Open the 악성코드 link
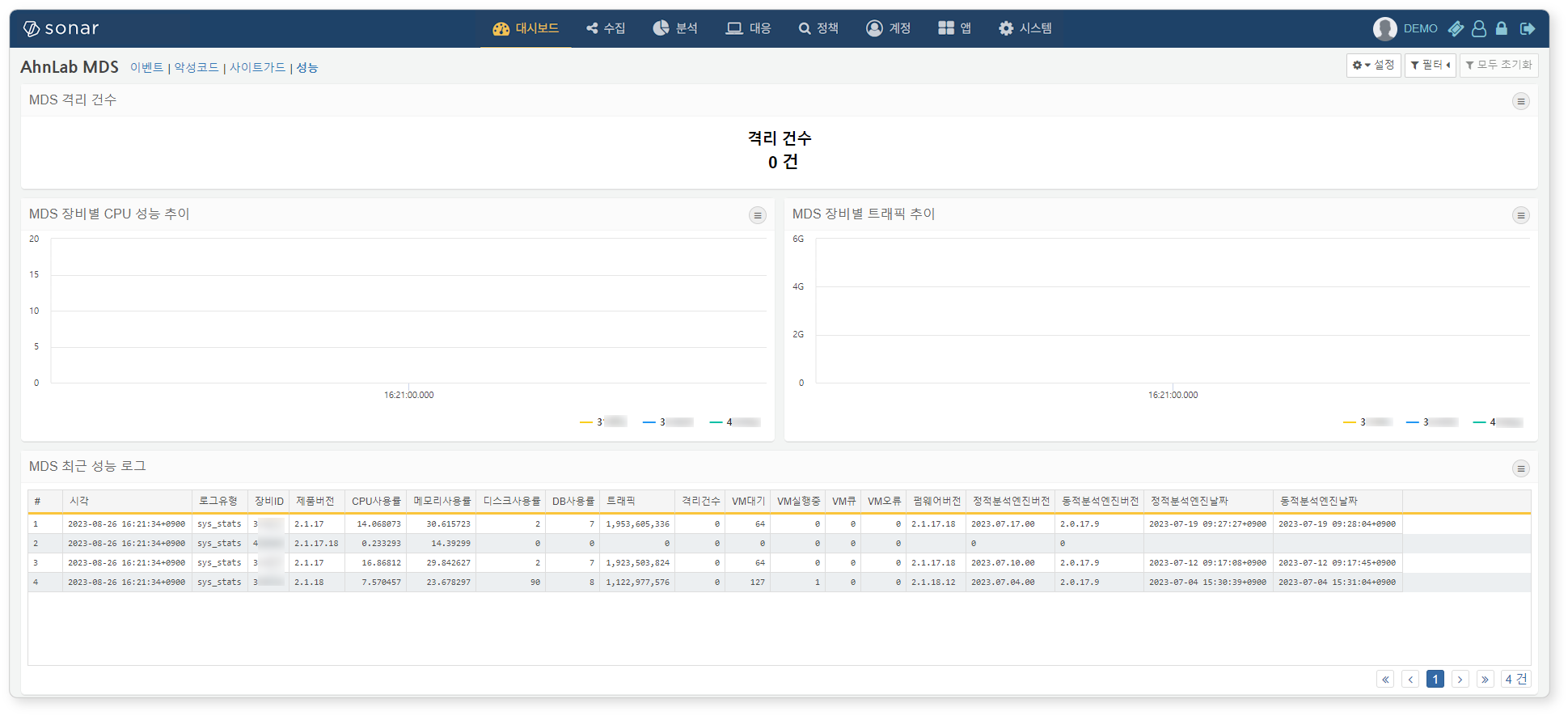 coord(197,67)
